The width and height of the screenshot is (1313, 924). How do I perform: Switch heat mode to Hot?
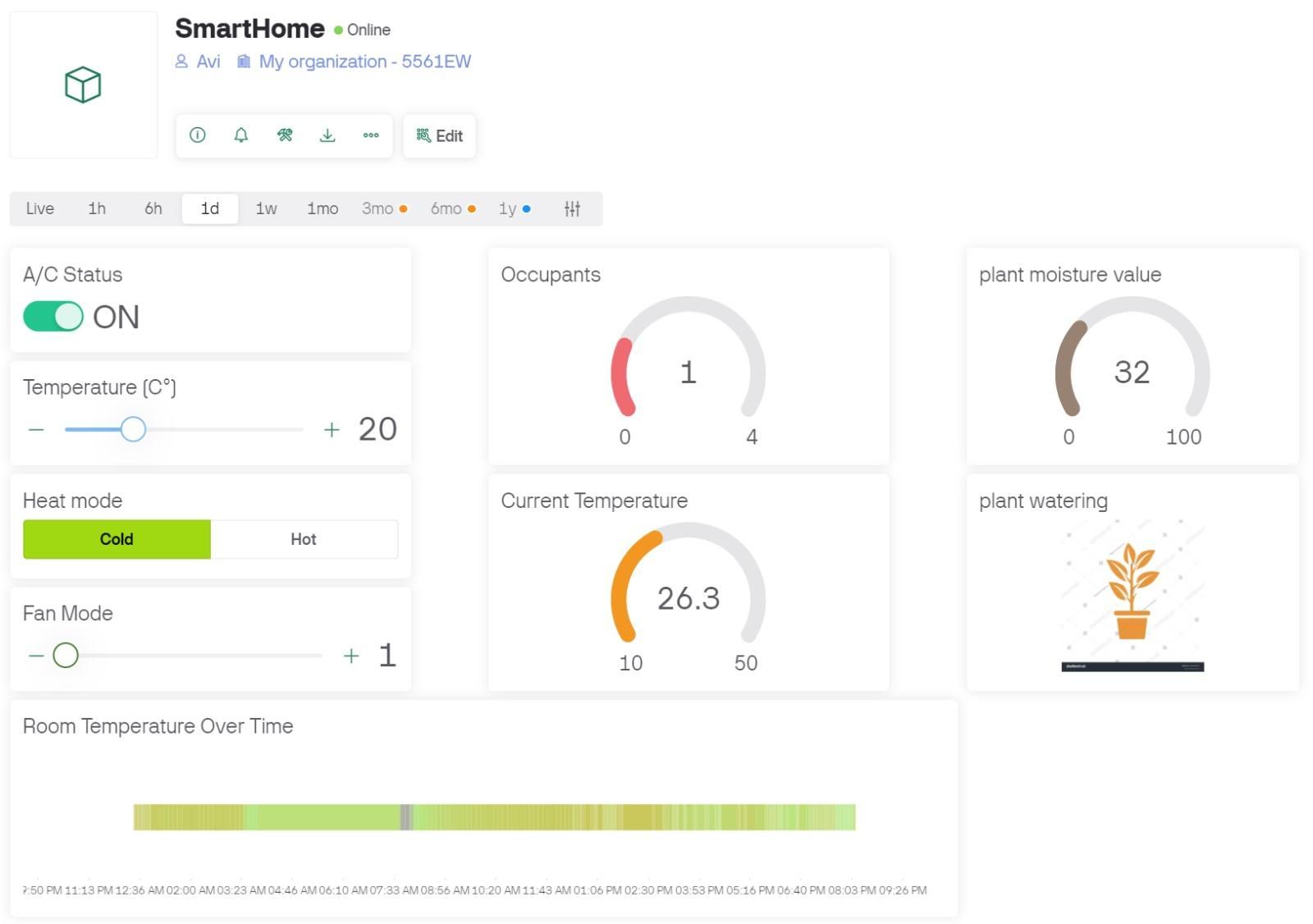pyautogui.click(x=304, y=539)
